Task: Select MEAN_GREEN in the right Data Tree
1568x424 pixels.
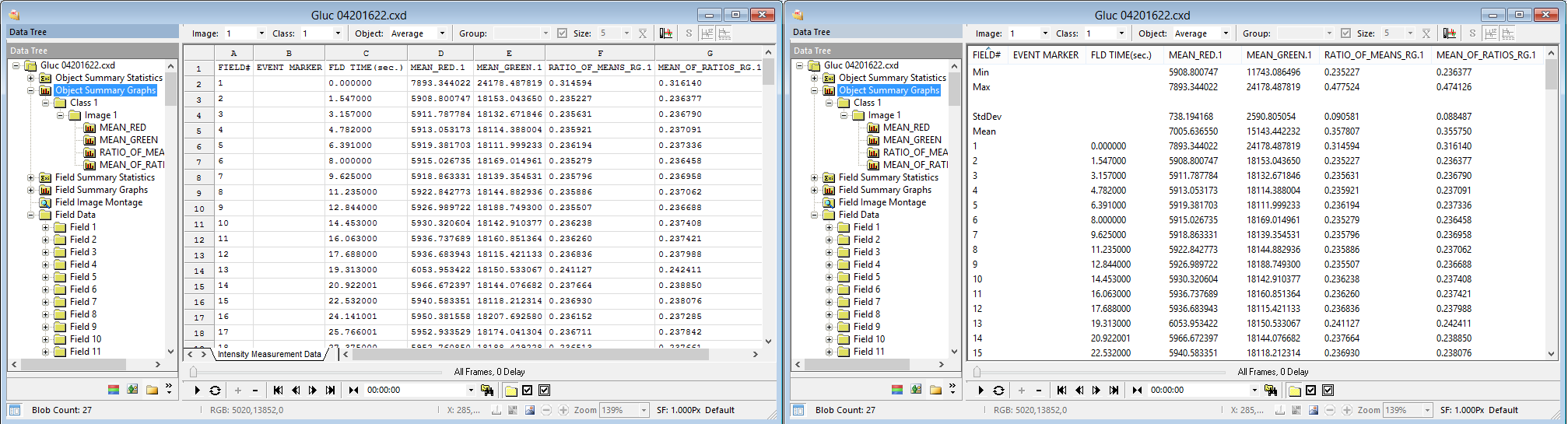Action: coord(911,140)
